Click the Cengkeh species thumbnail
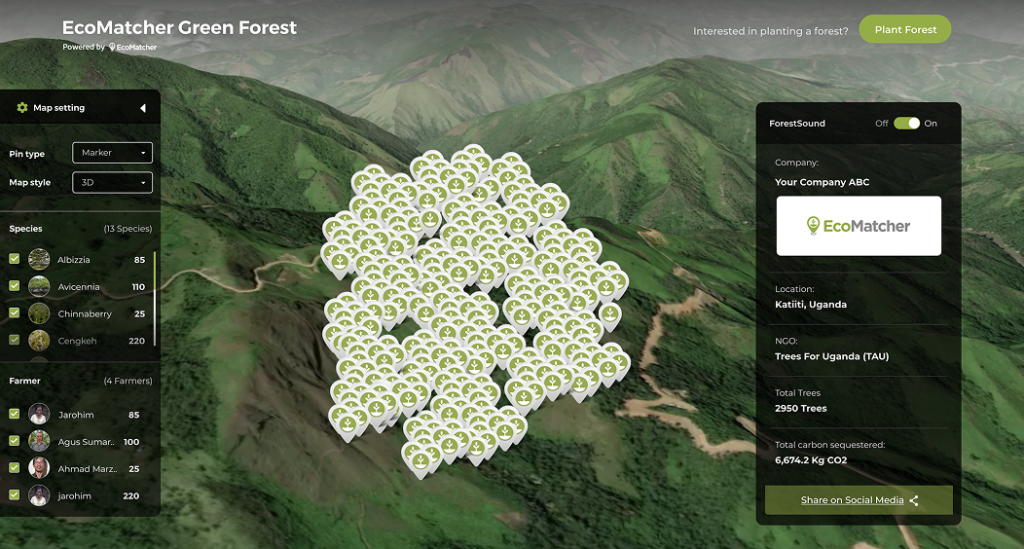The image size is (1024, 549). (x=39, y=340)
